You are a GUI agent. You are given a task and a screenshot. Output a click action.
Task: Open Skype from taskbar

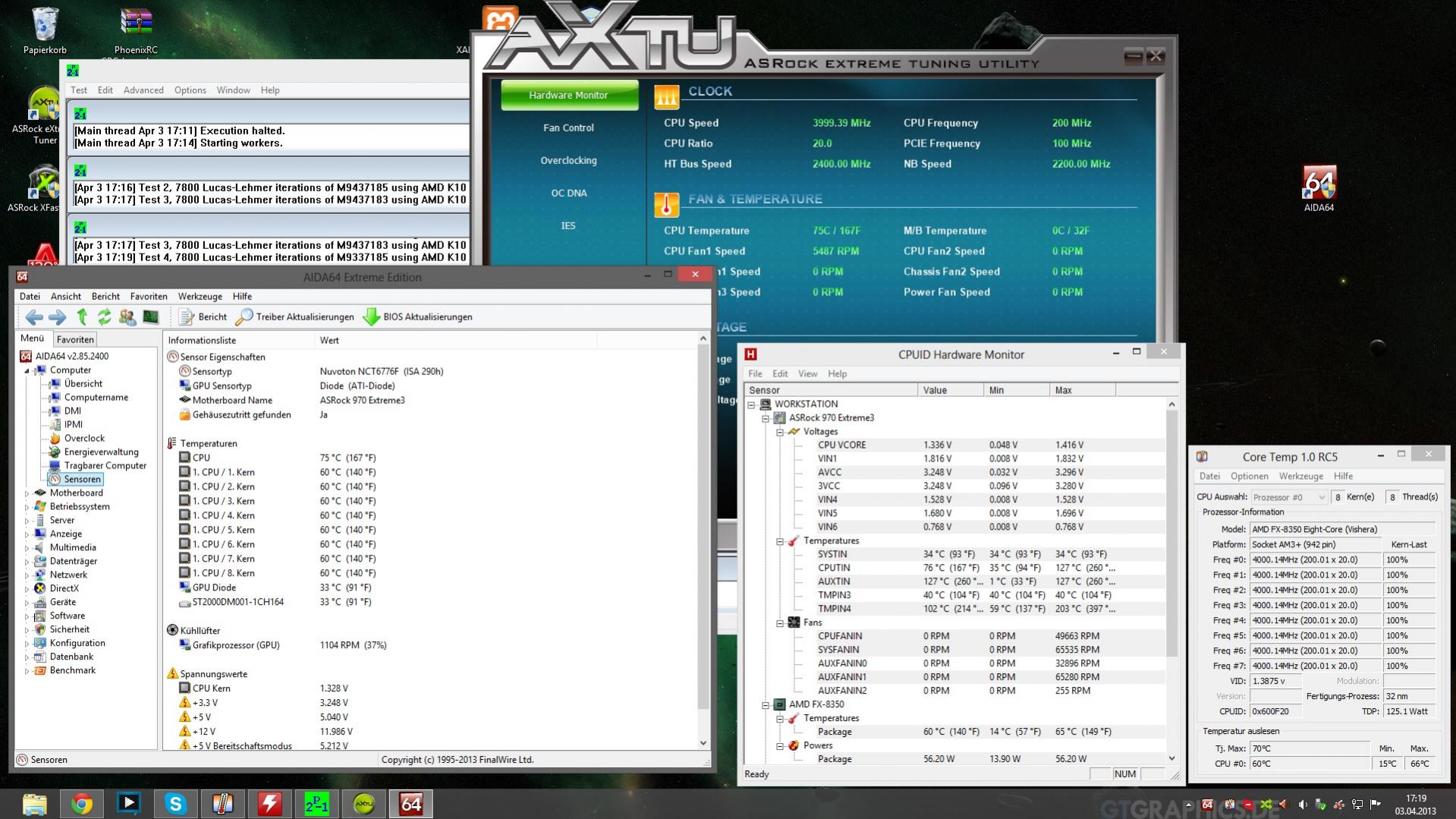[x=176, y=804]
